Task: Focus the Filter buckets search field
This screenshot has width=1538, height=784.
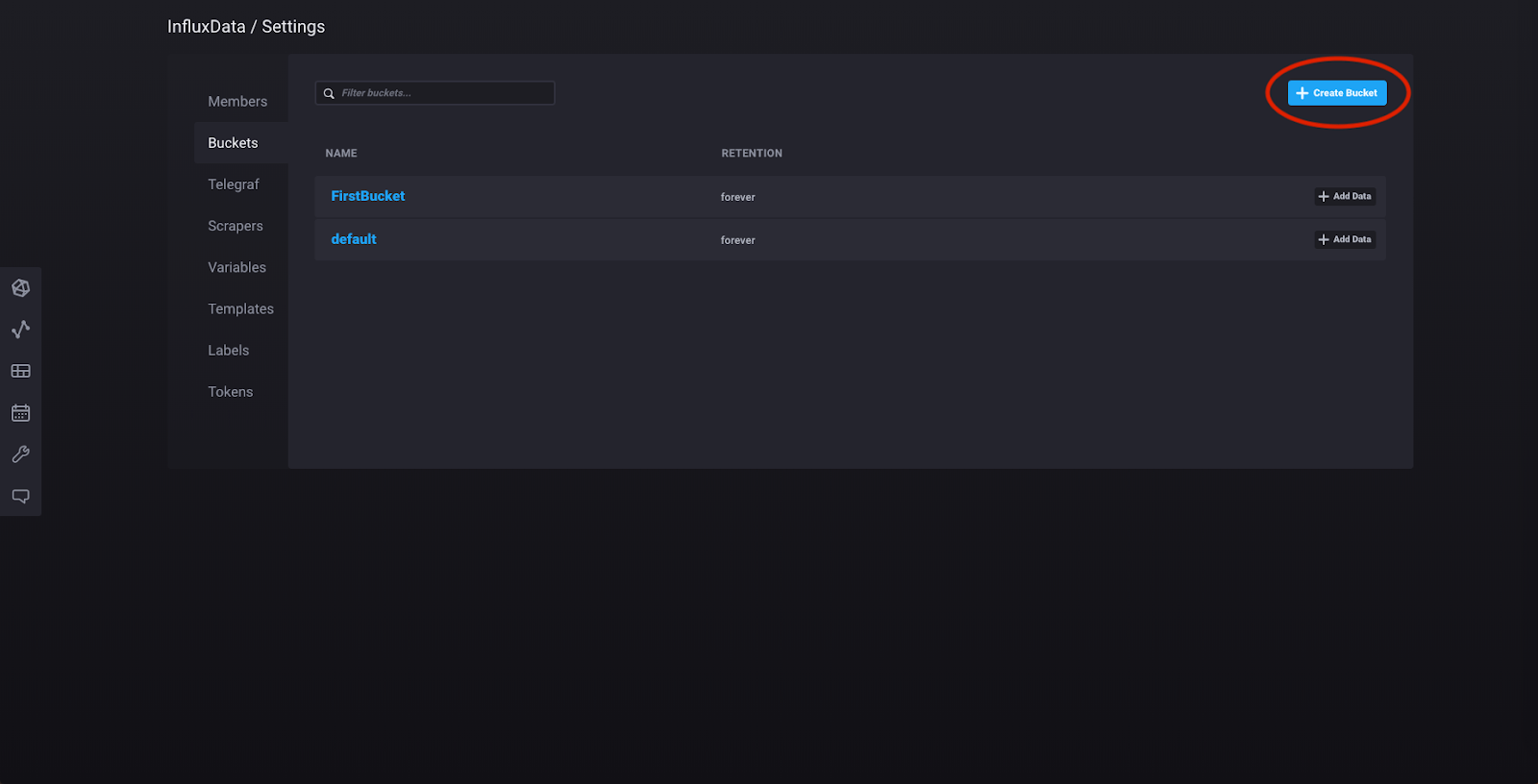Action: point(434,93)
